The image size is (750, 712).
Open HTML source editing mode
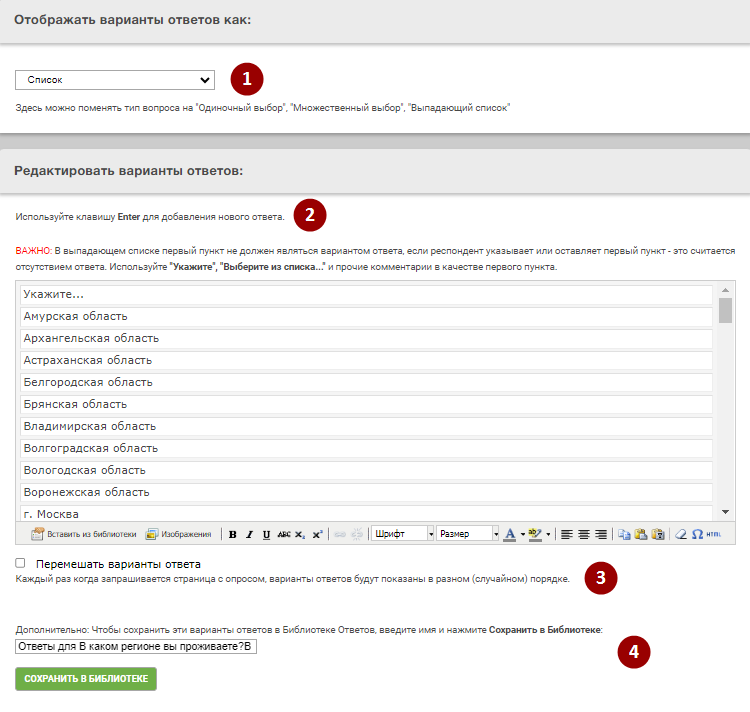(713, 534)
